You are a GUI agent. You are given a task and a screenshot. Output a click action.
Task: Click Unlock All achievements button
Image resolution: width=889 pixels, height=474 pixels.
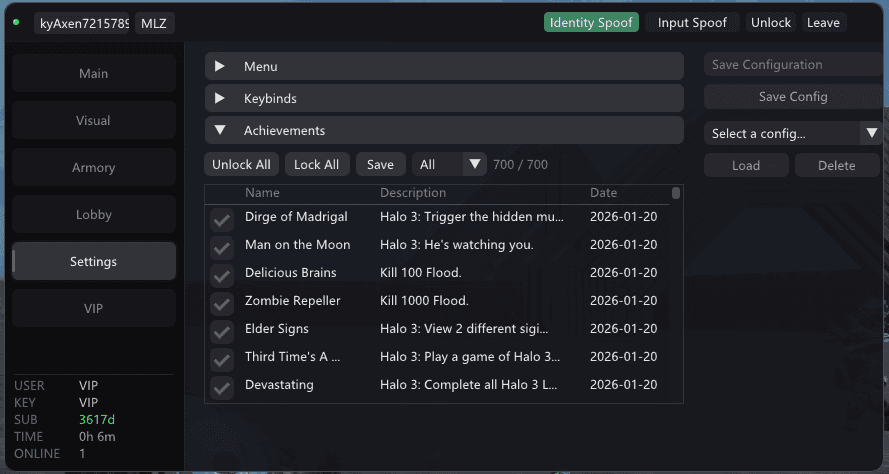(241, 164)
